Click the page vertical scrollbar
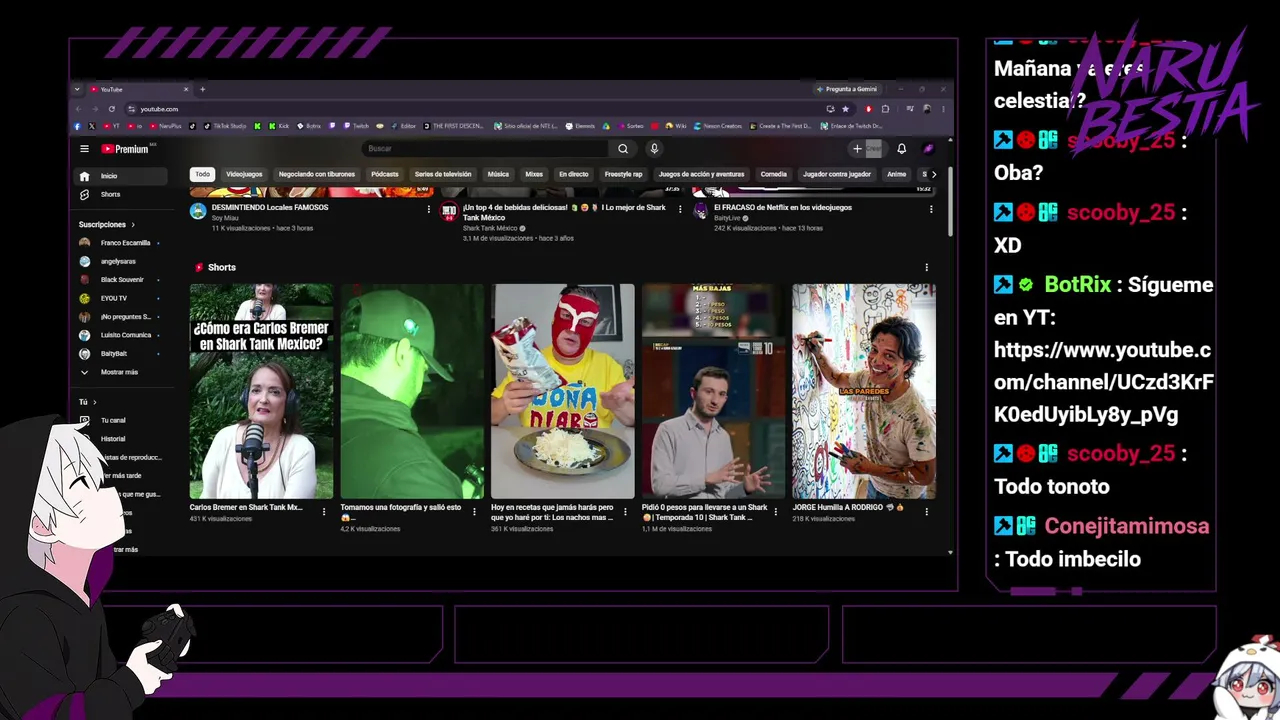 tap(949, 200)
